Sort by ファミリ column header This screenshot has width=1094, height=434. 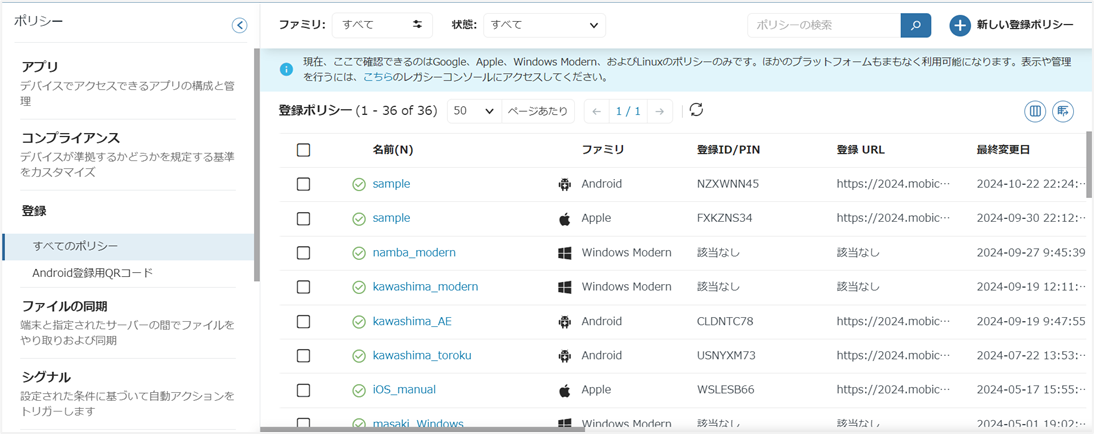(x=603, y=150)
